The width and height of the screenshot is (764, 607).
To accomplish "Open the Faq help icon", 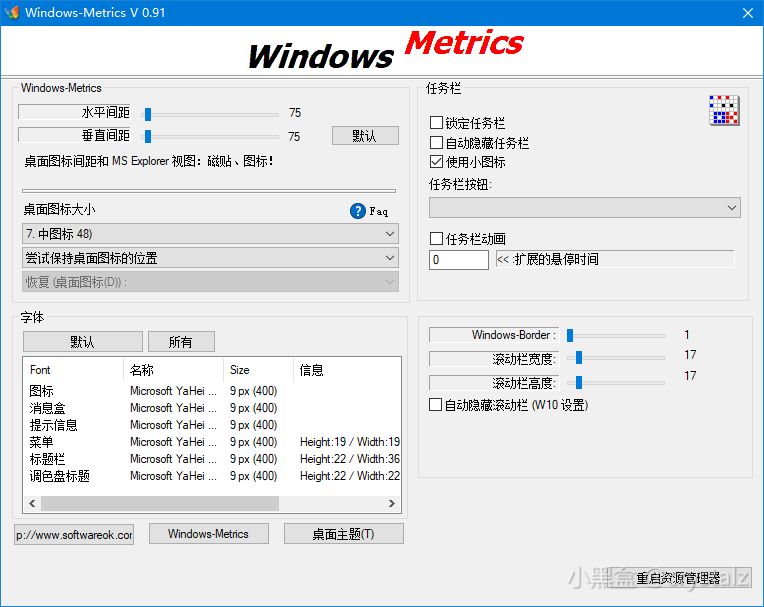I will [358, 210].
